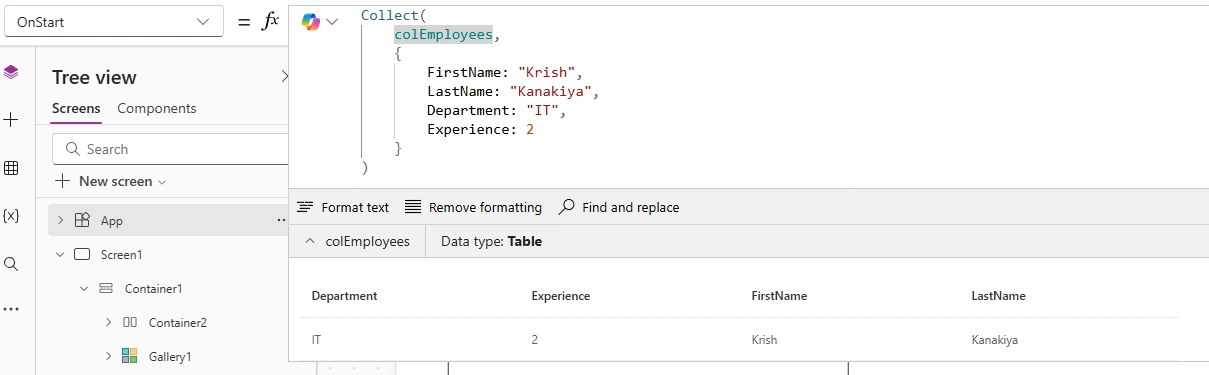Click the "IT" string in formula
This screenshot has width=1209, height=375.
tap(542, 110)
